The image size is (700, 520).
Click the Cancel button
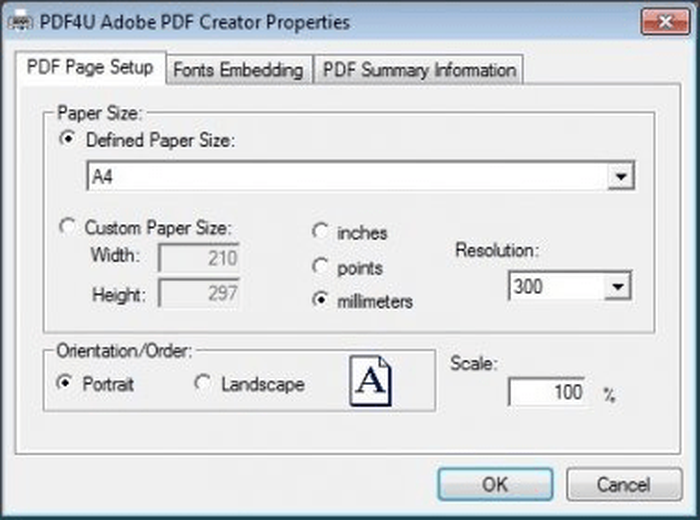pos(624,484)
